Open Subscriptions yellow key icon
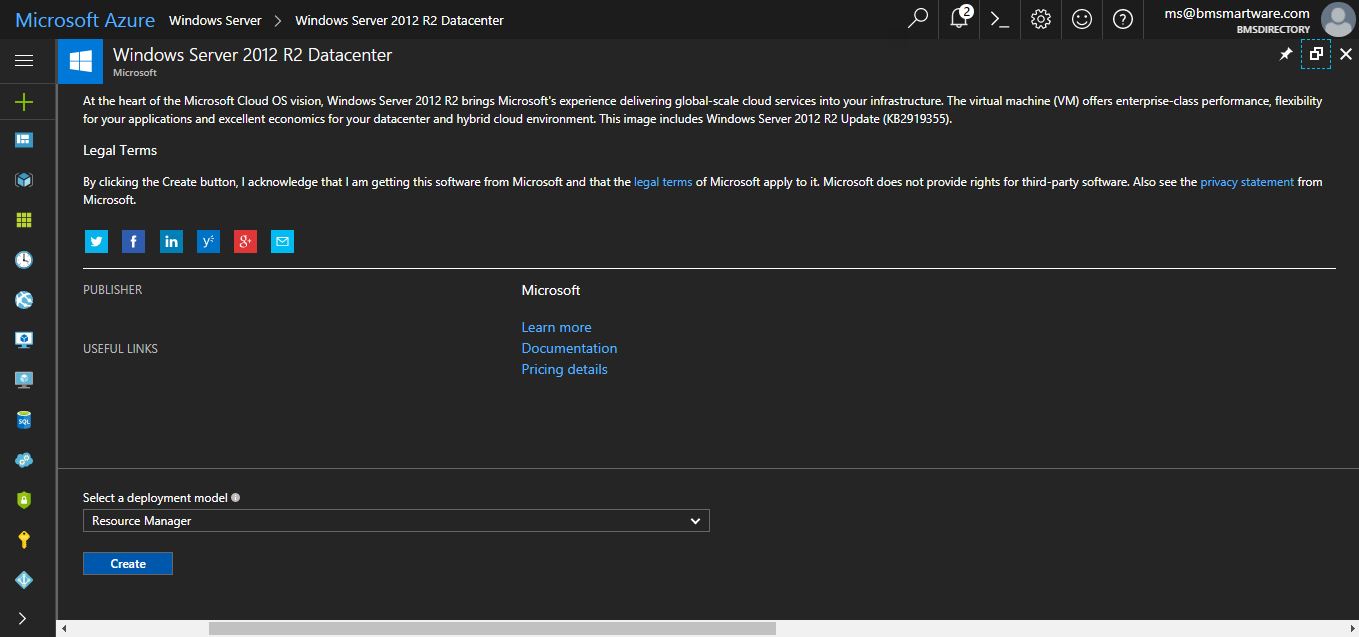1359x637 pixels. 24,540
